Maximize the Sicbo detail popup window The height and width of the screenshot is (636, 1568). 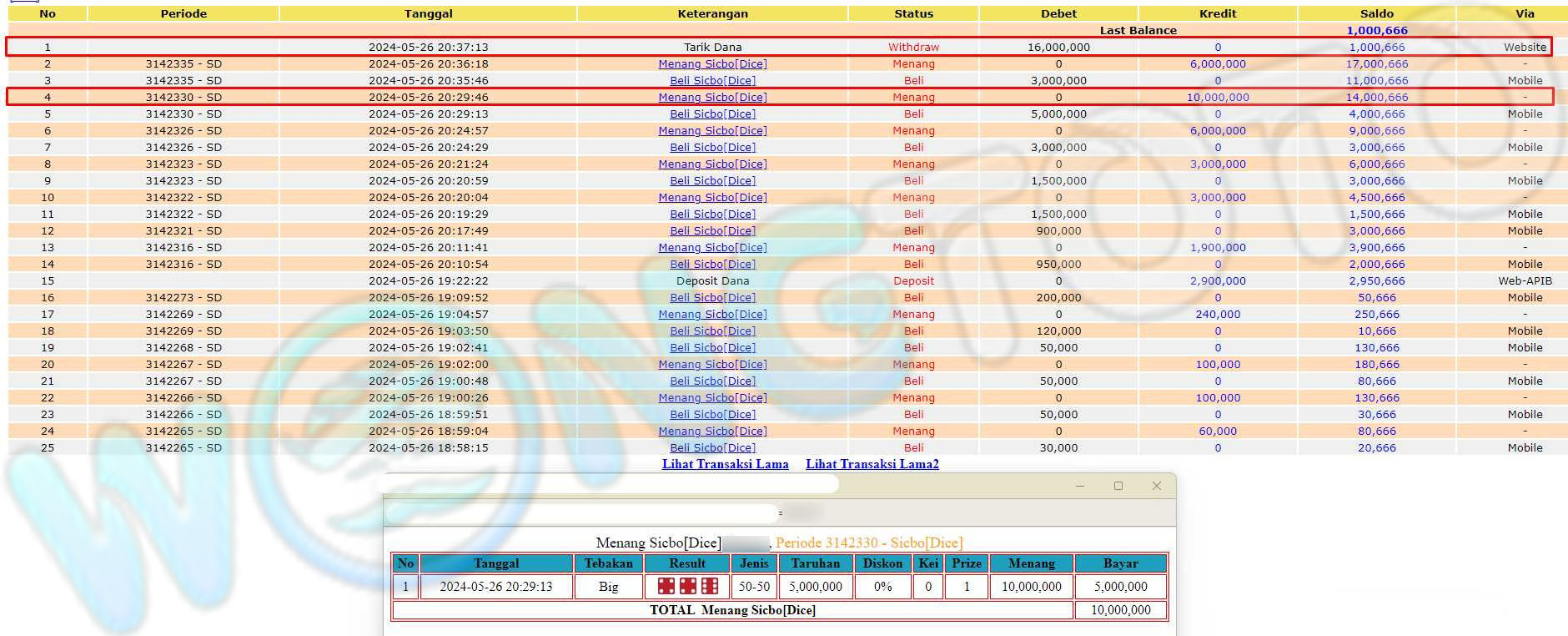pos(1118,486)
